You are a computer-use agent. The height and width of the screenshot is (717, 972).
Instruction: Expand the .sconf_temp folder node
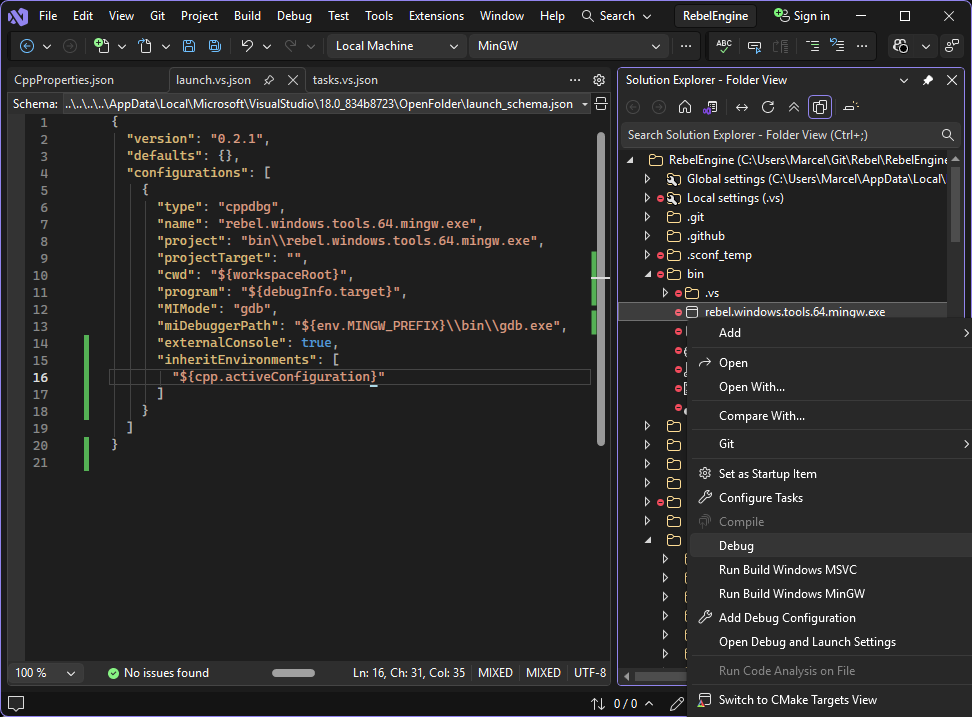coord(648,255)
